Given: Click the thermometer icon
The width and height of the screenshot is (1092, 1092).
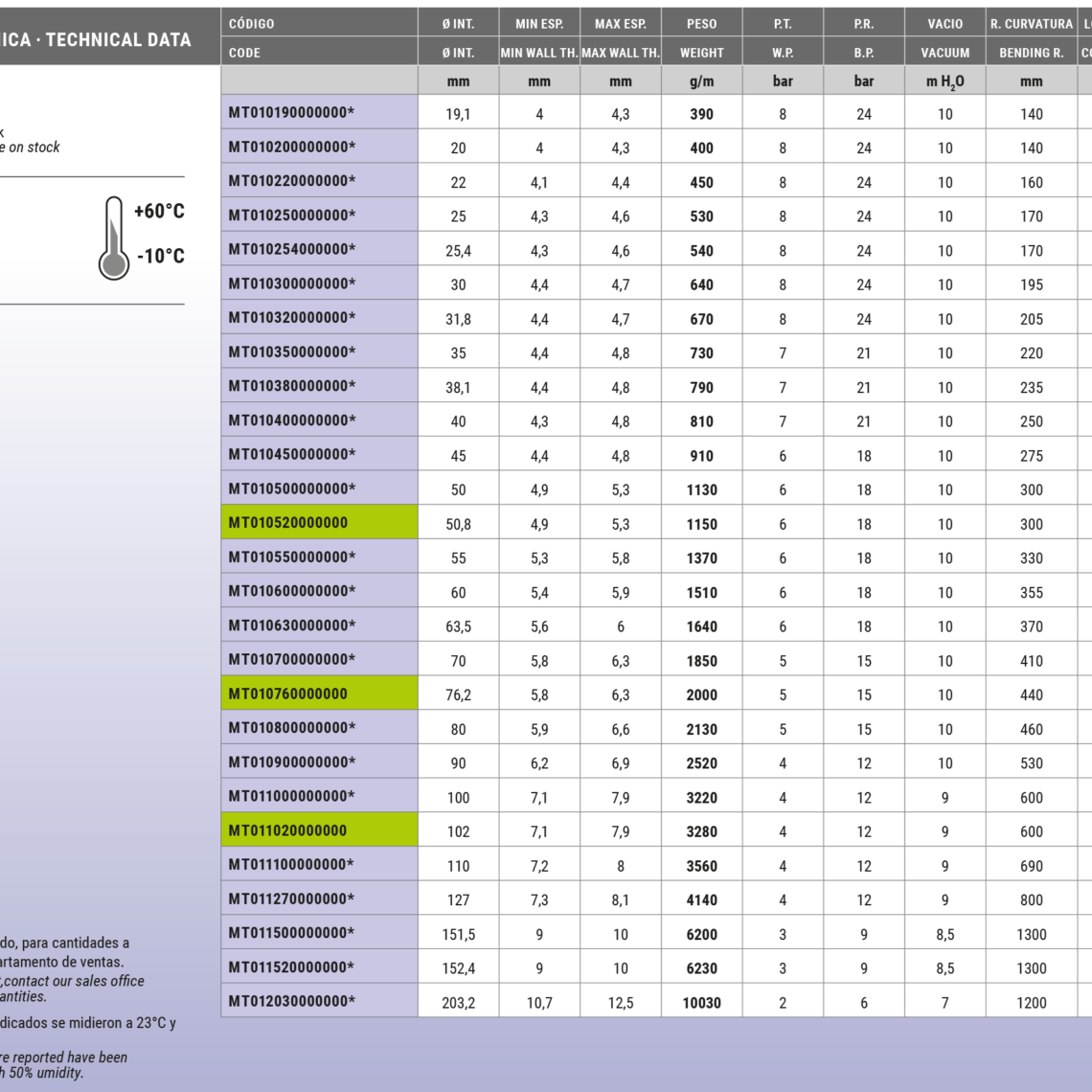Looking at the screenshot, I should click(x=114, y=239).
